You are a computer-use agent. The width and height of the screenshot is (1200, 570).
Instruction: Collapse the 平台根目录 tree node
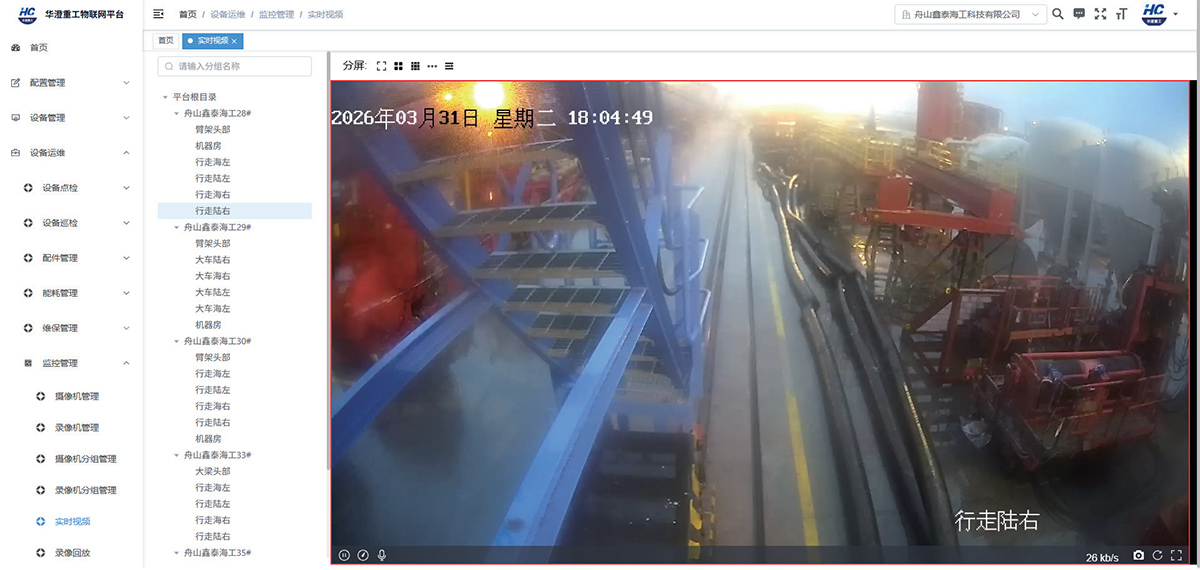coord(165,97)
